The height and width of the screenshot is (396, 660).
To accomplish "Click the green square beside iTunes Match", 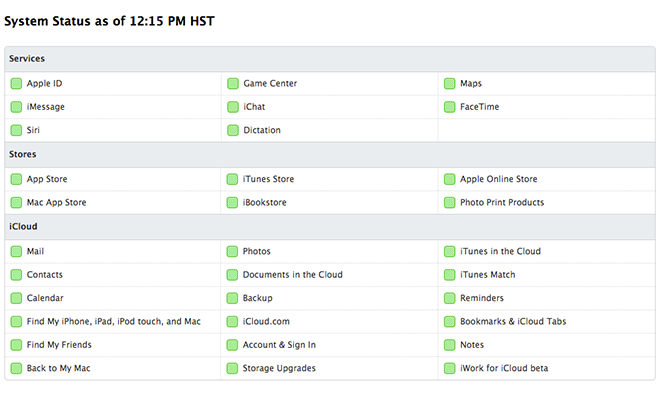I will [x=450, y=275].
